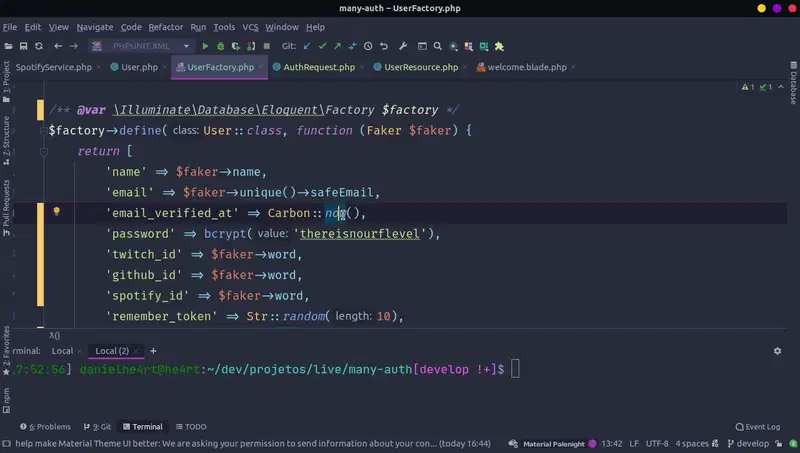800x453 pixels.
Task: Open the Event Log
Action: click(x=758, y=426)
